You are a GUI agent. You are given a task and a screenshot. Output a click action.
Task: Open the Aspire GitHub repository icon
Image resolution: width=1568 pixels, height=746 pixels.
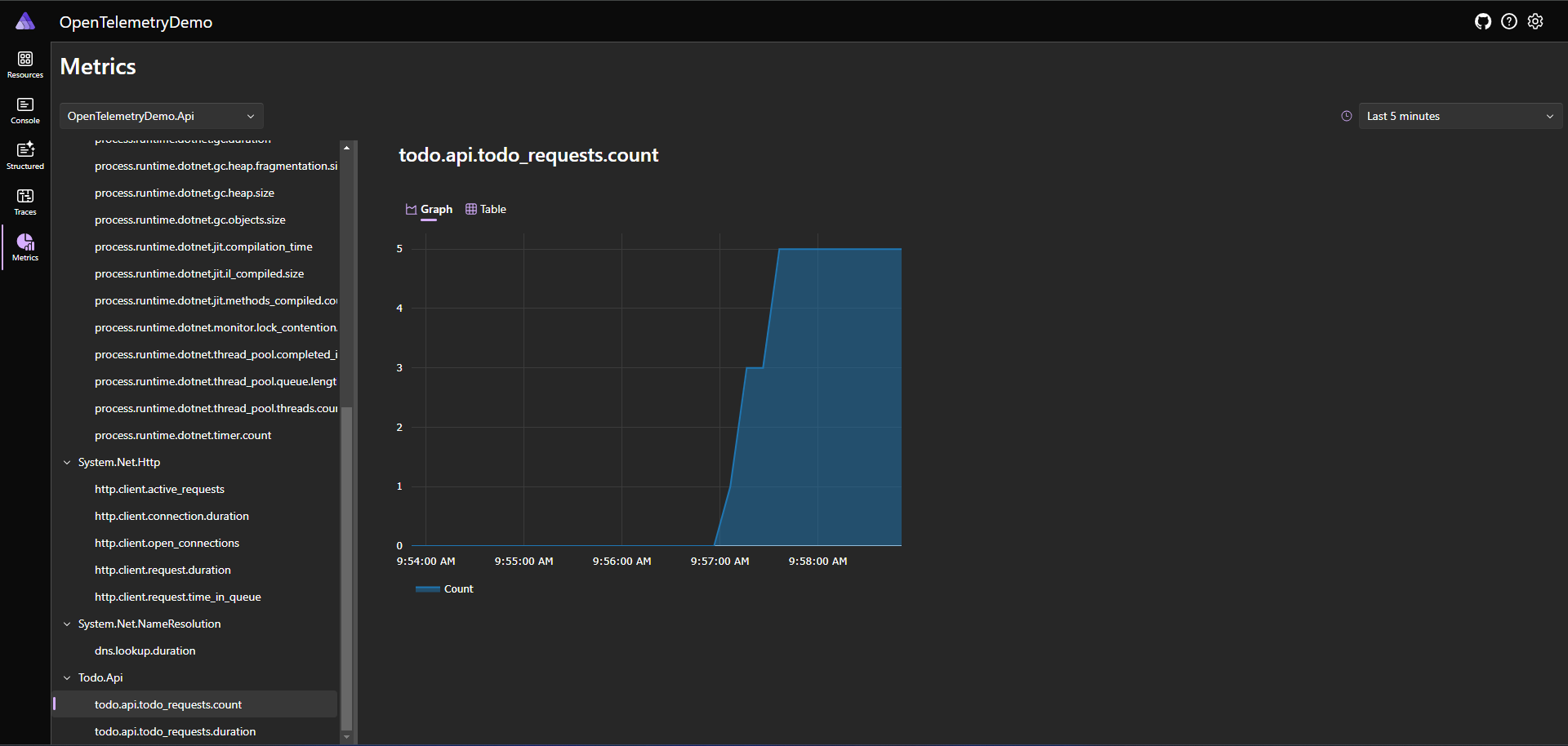point(1484,21)
